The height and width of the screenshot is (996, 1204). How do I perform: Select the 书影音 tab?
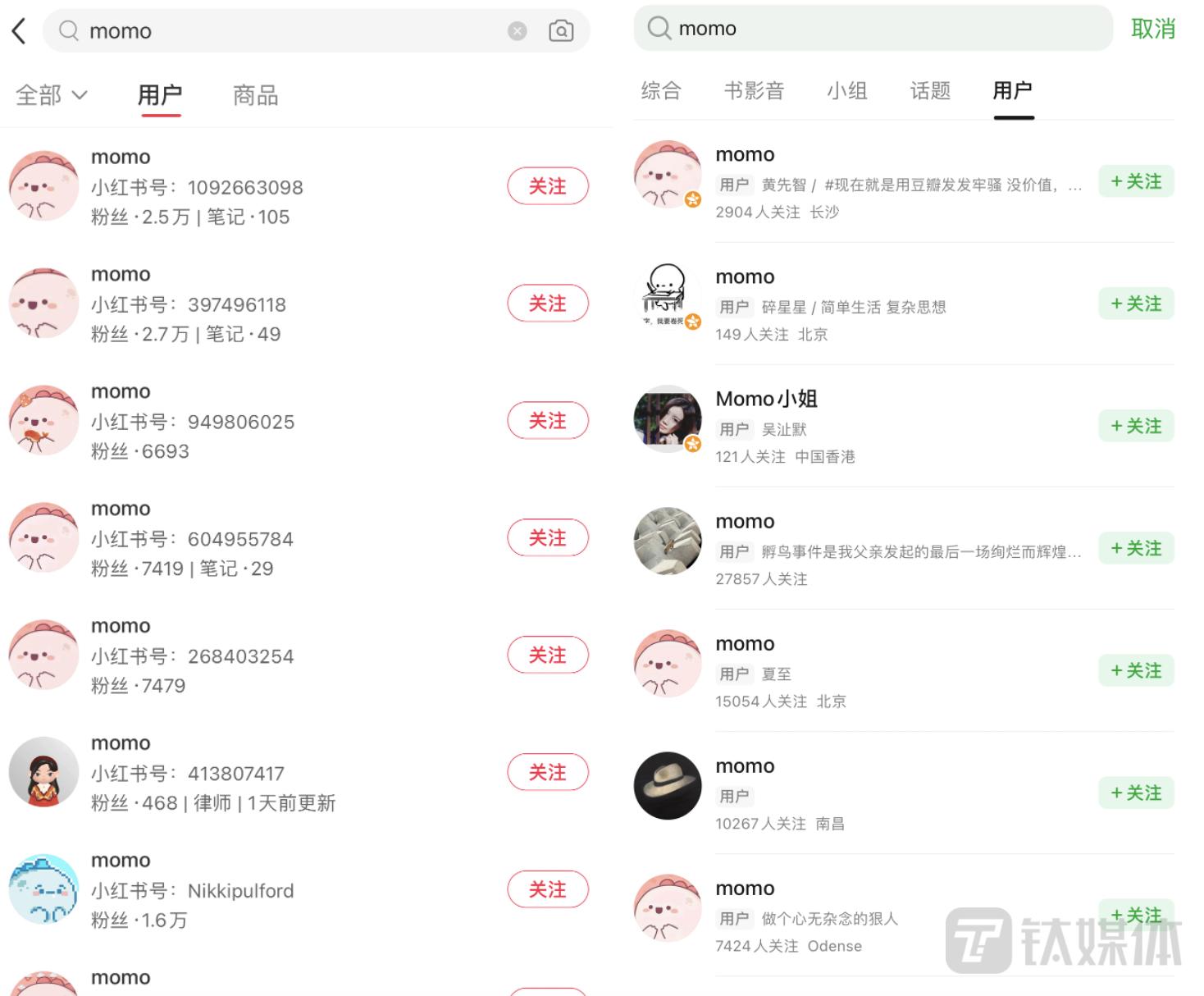click(754, 90)
